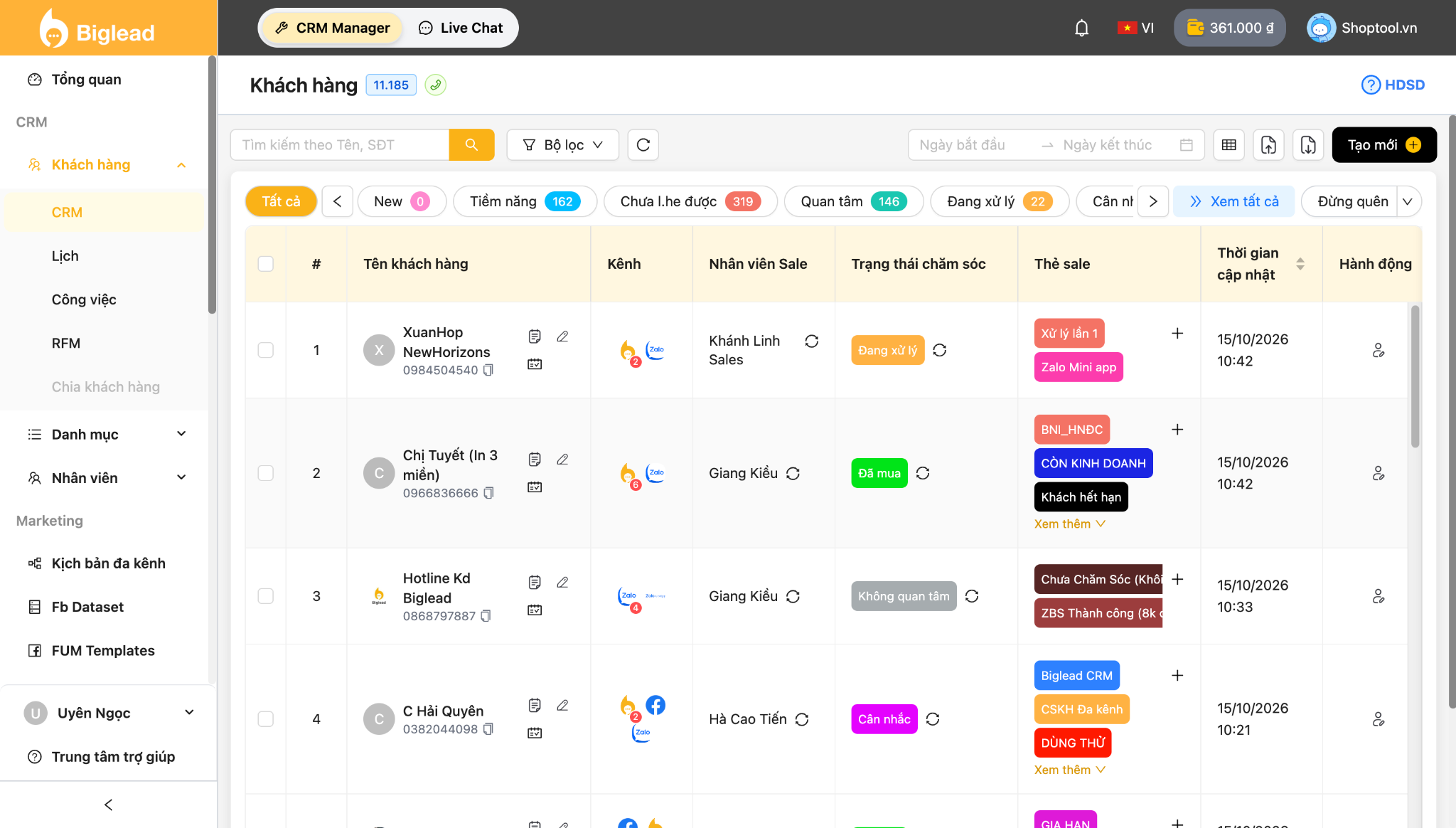Click the table vertical scrollbar
The image size is (1456, 828).
tap(1415, 377)
